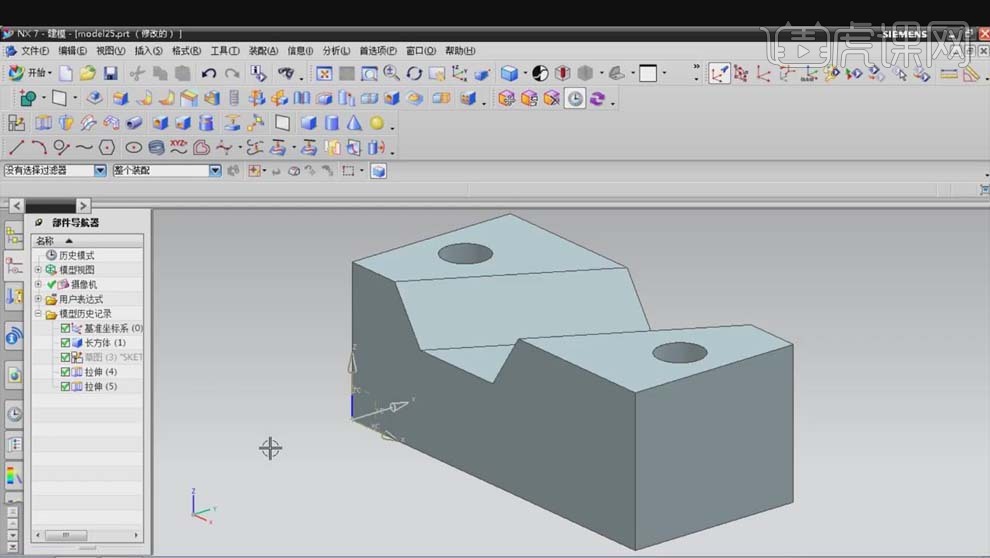Toggle the 拉伸 (4) feature checkbox
990x558 pixels.
click(x=66, y=372)
